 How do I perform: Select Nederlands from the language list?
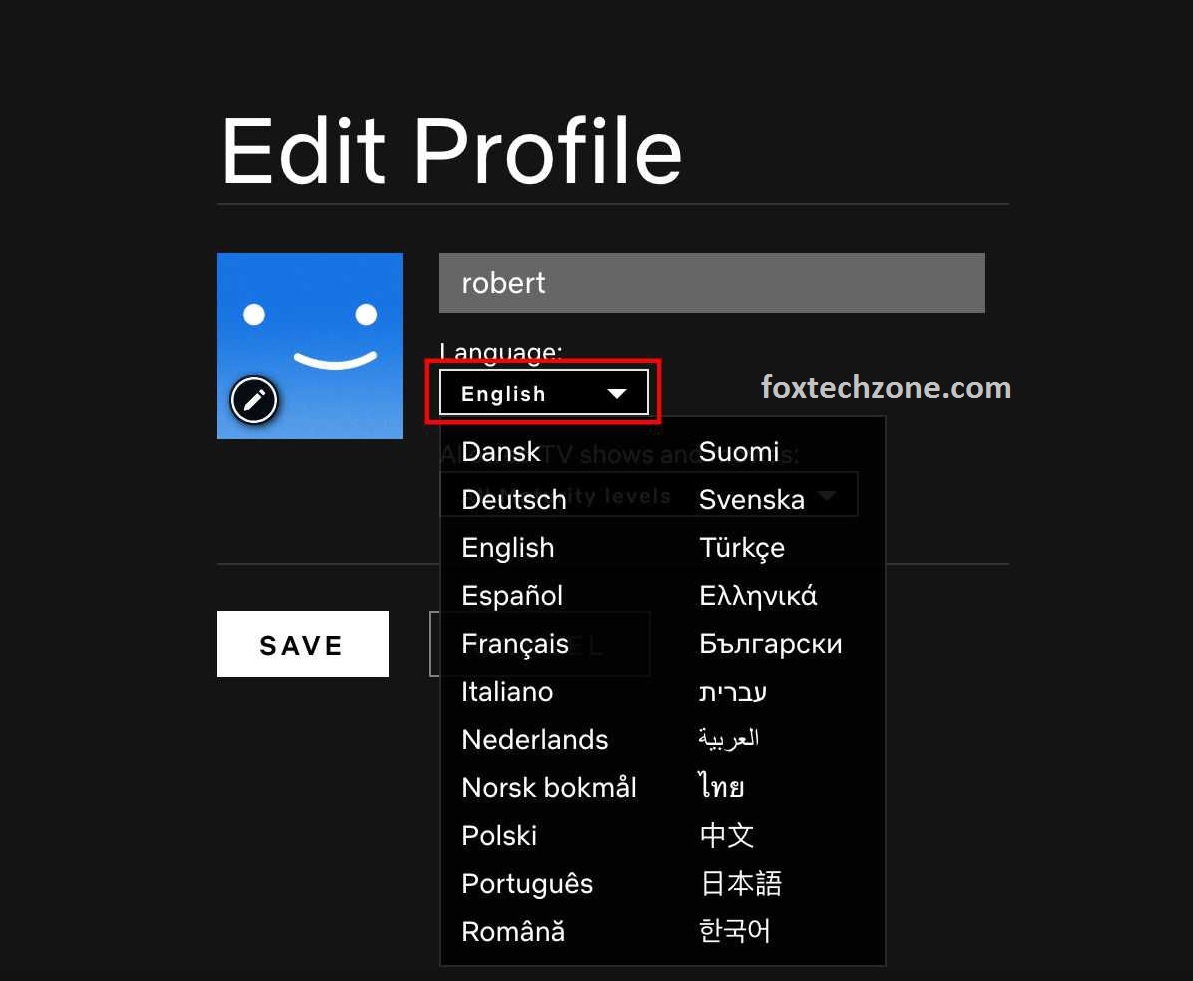pyautogui.click(x=534, y=739)
